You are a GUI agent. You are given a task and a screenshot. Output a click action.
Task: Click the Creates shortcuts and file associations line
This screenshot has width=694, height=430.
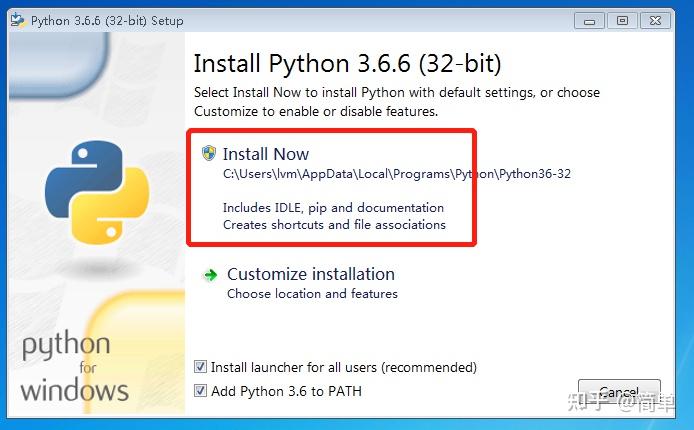click(334, 225)
